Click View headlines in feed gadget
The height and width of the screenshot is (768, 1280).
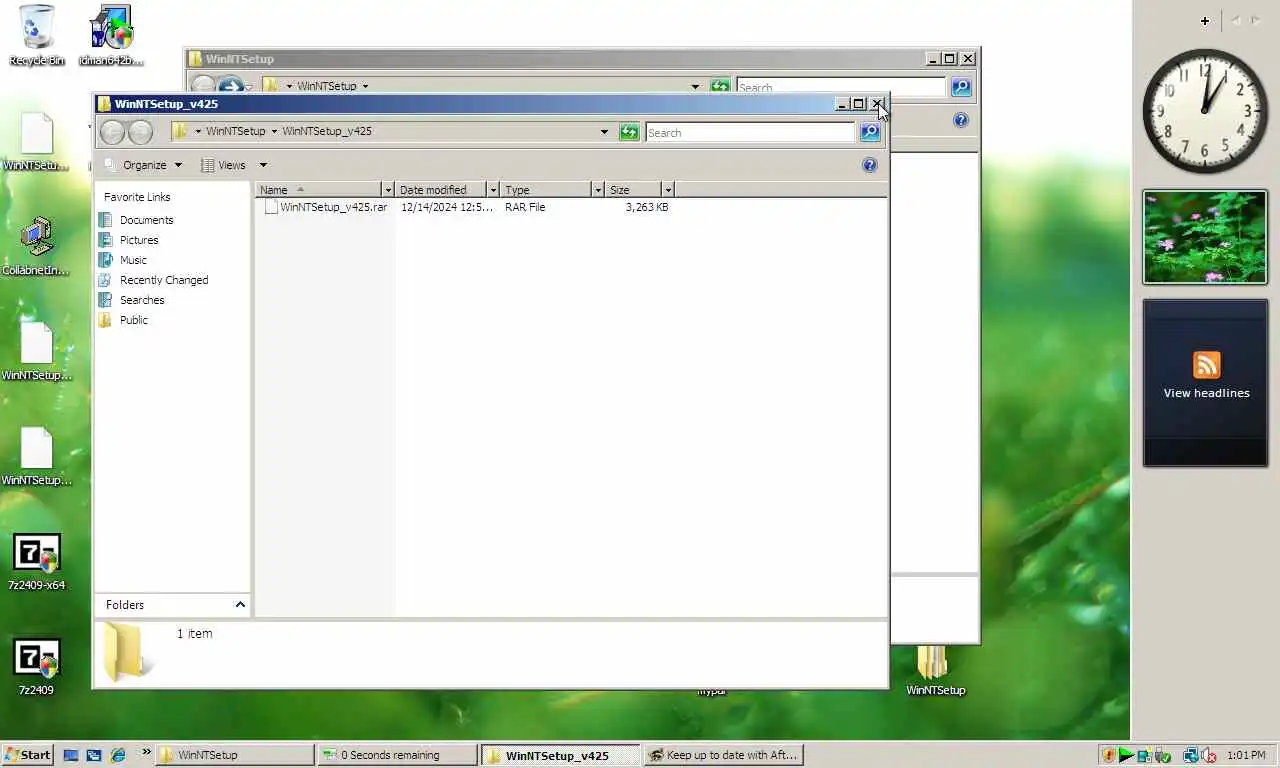click(x=1206, y=393)
